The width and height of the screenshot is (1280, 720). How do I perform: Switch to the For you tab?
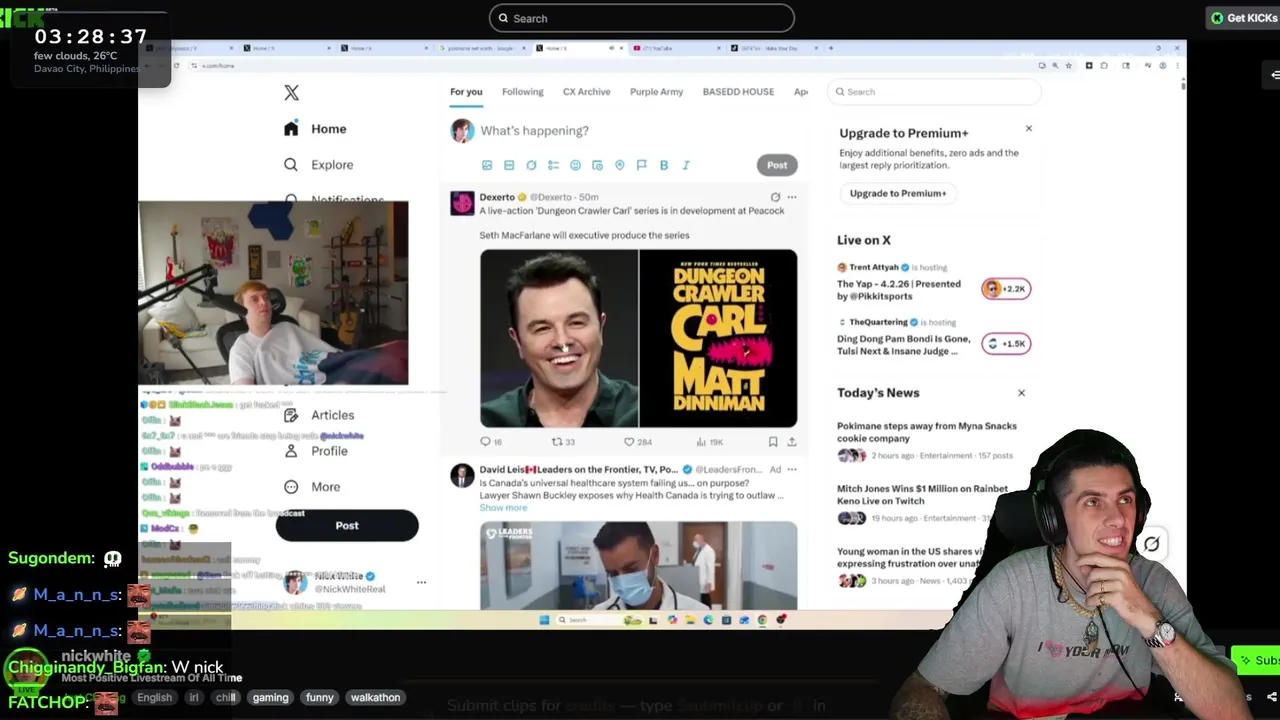tap(466, 92)
